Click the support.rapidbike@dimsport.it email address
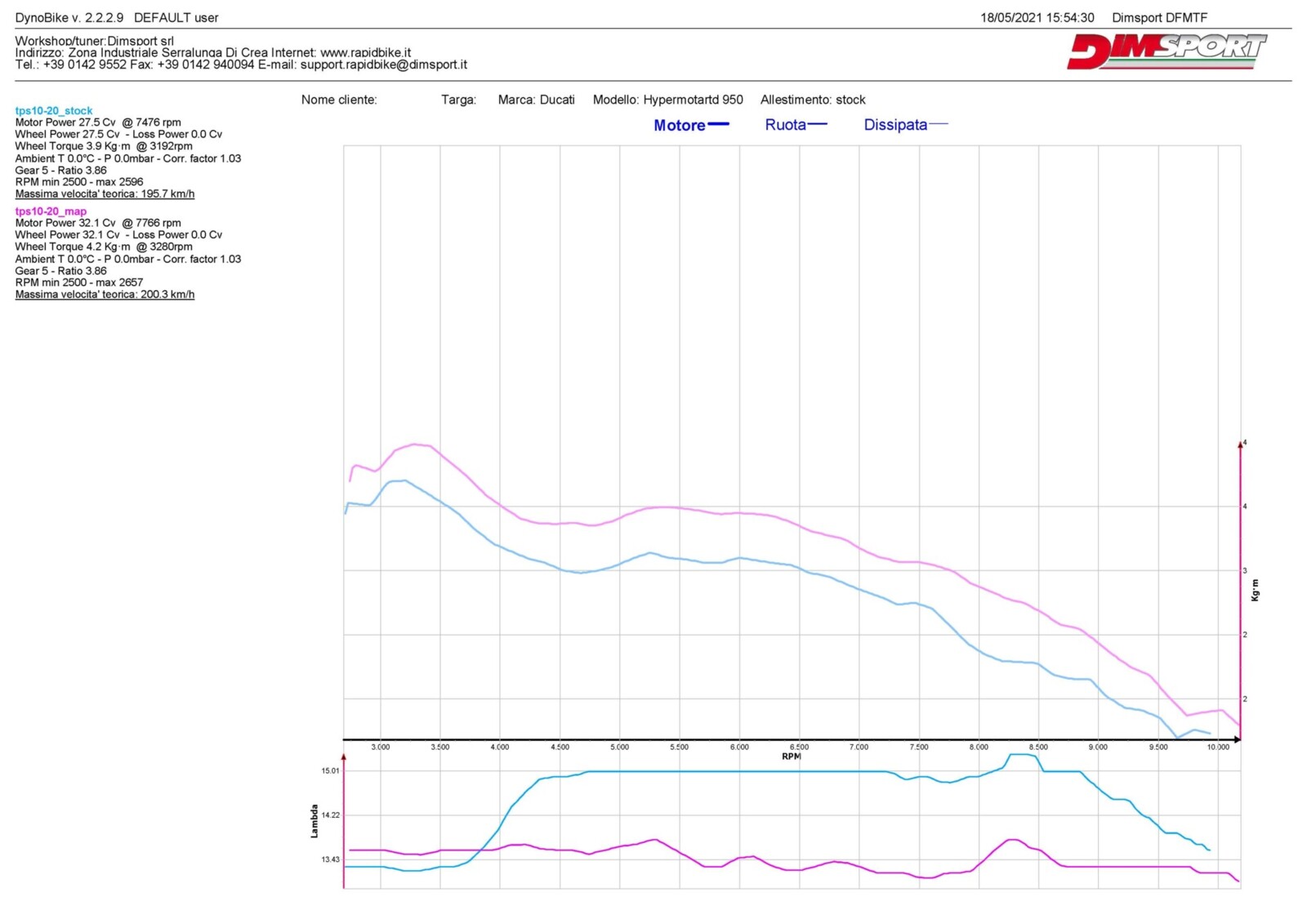 (383, 65)
